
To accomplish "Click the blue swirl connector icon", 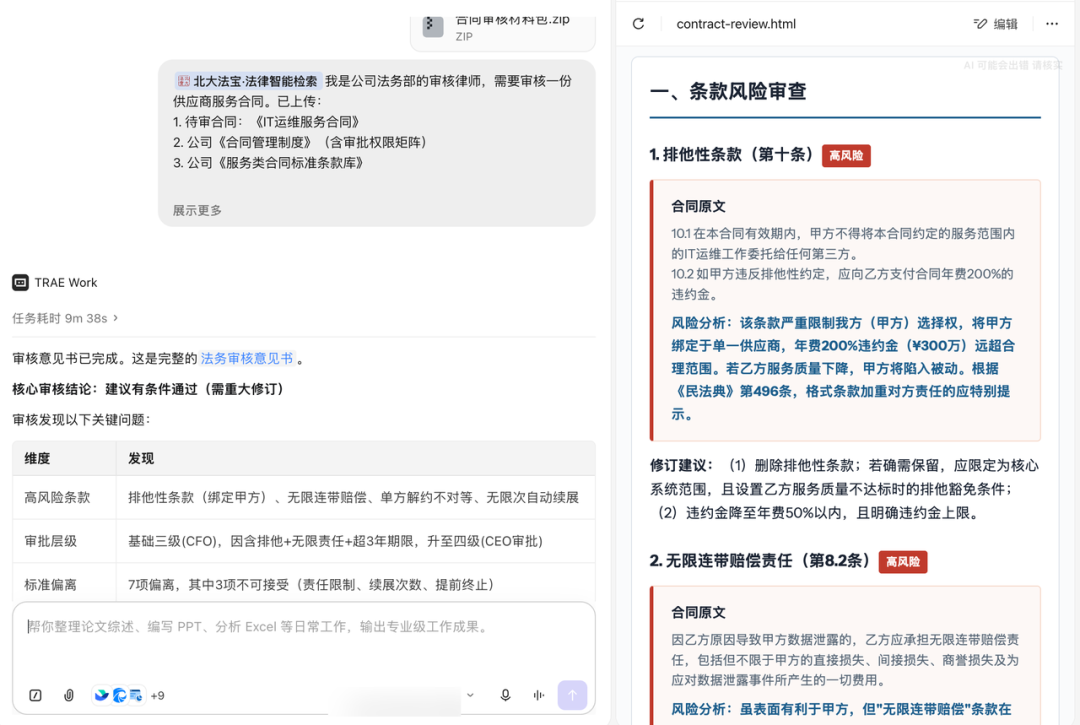I will click(x=119, y=695).
